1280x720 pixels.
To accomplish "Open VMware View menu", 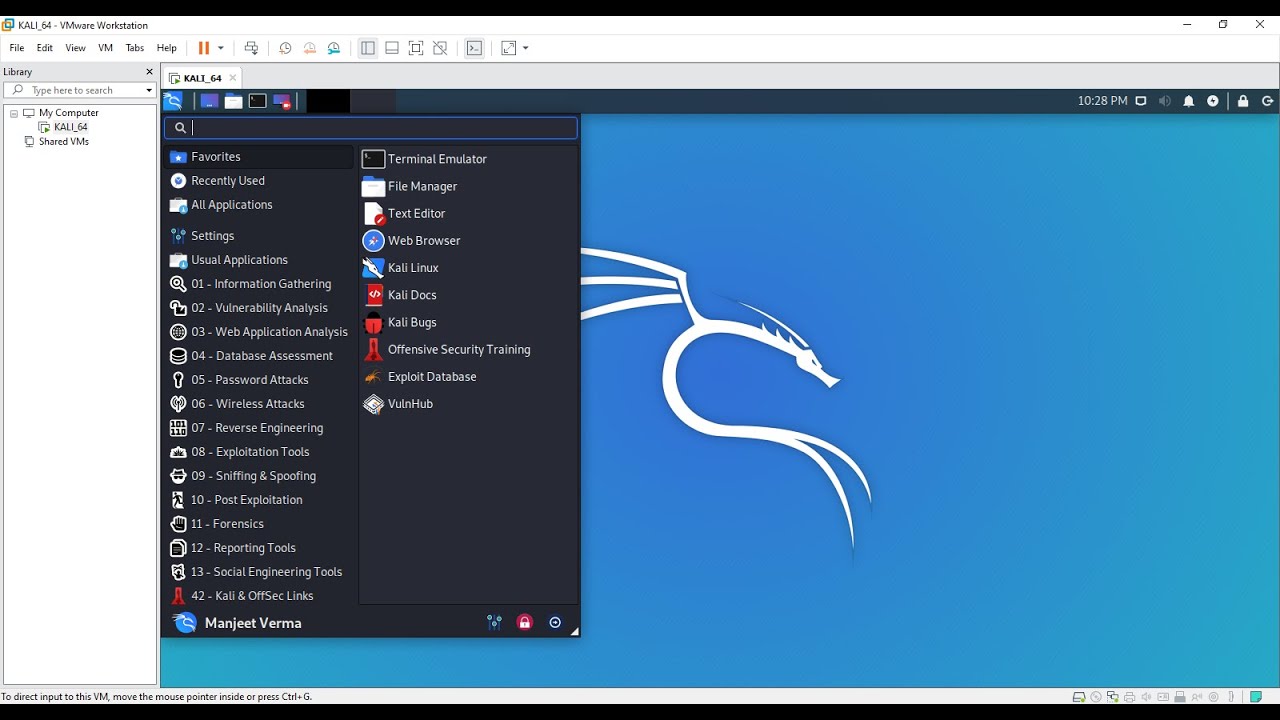I will coord(75,48).
